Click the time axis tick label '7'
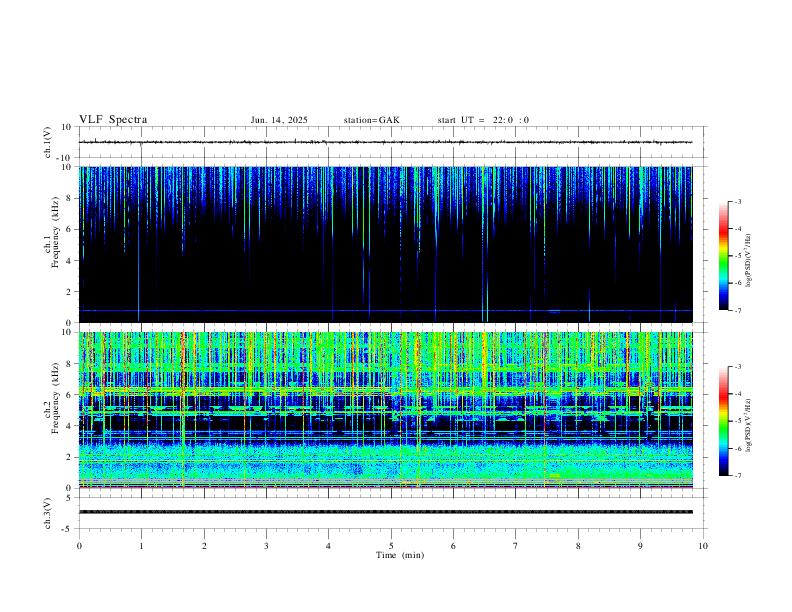 tap(516, 546)
